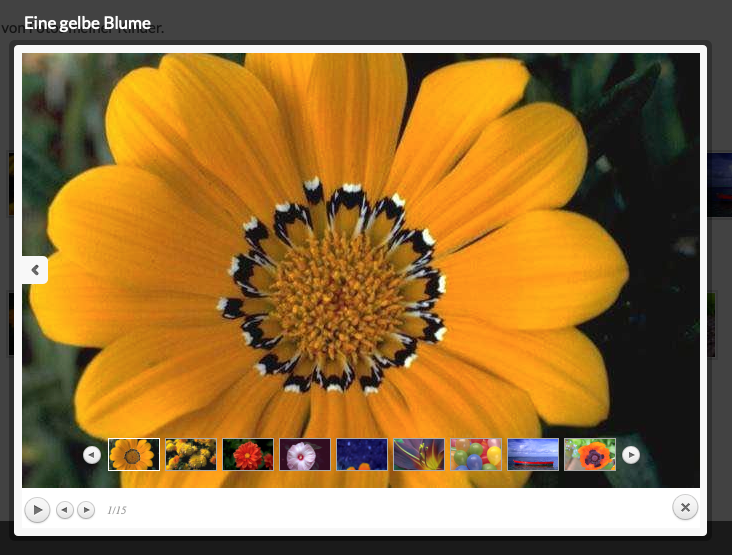Click the 1/15 image counter
Screen dimensions: 732x555
click(x=117, y=511)
